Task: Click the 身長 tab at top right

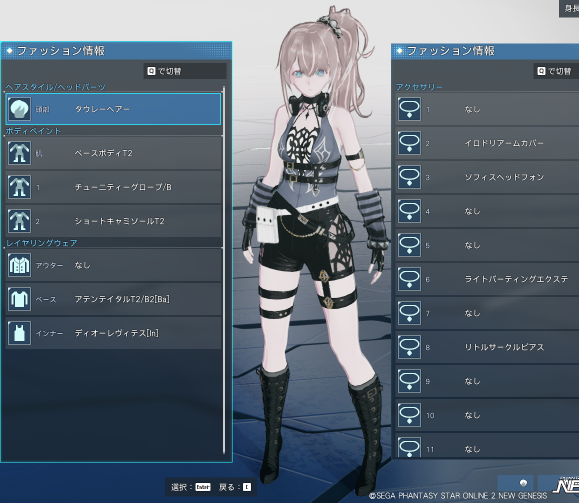Action: (x=569, y=8)
